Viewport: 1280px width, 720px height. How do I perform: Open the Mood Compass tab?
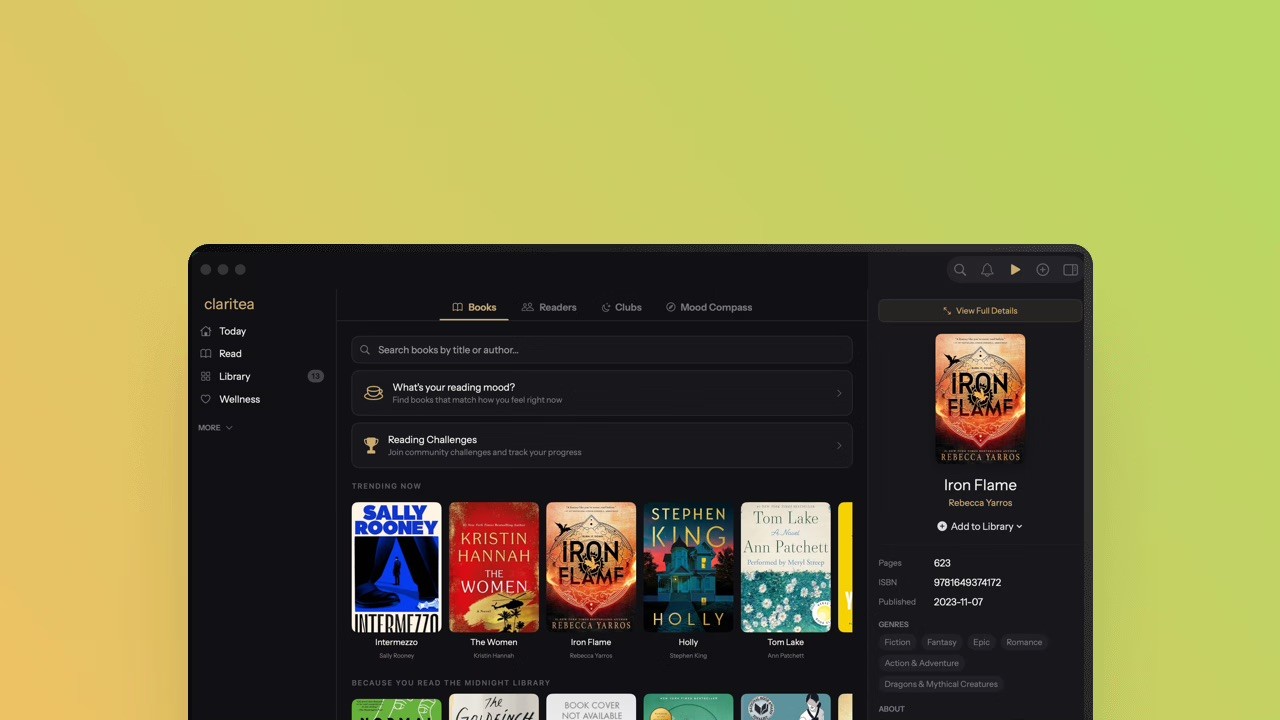point(709,307)
